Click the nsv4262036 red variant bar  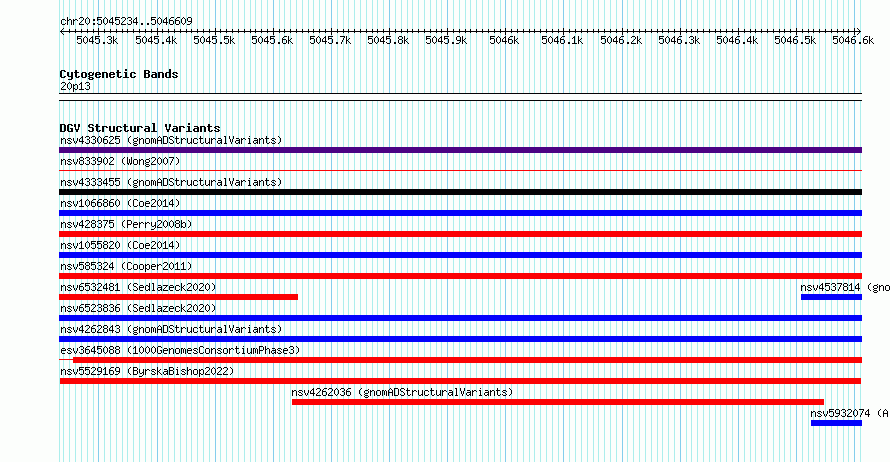pyautogui.click(x=558, y=402)
